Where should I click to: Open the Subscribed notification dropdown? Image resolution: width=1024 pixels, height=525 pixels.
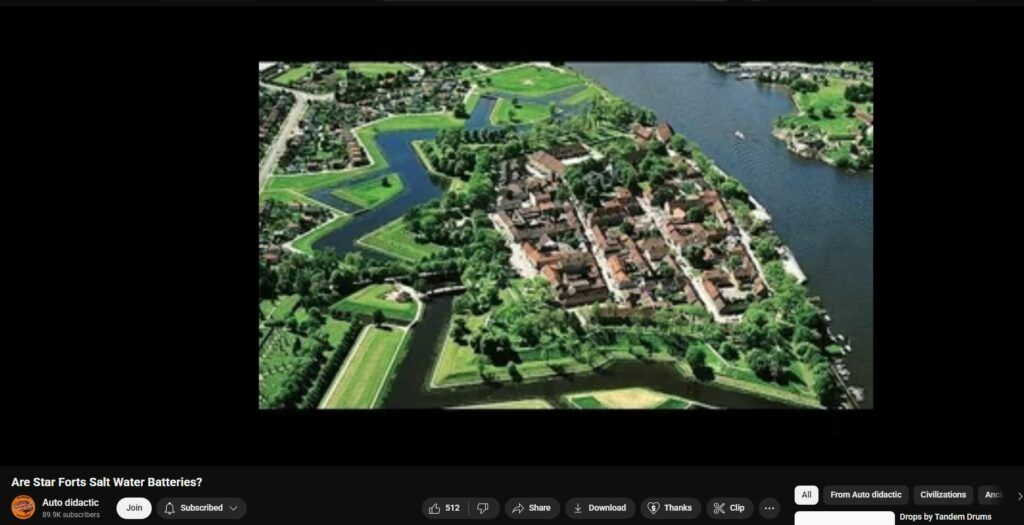point(201,508)
